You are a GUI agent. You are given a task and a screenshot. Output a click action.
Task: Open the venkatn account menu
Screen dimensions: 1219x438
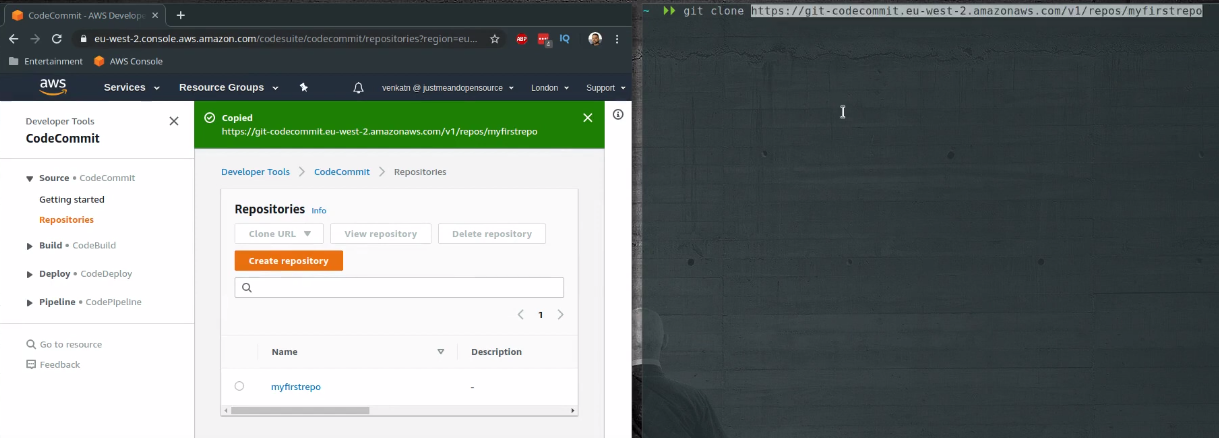point(448,88)
